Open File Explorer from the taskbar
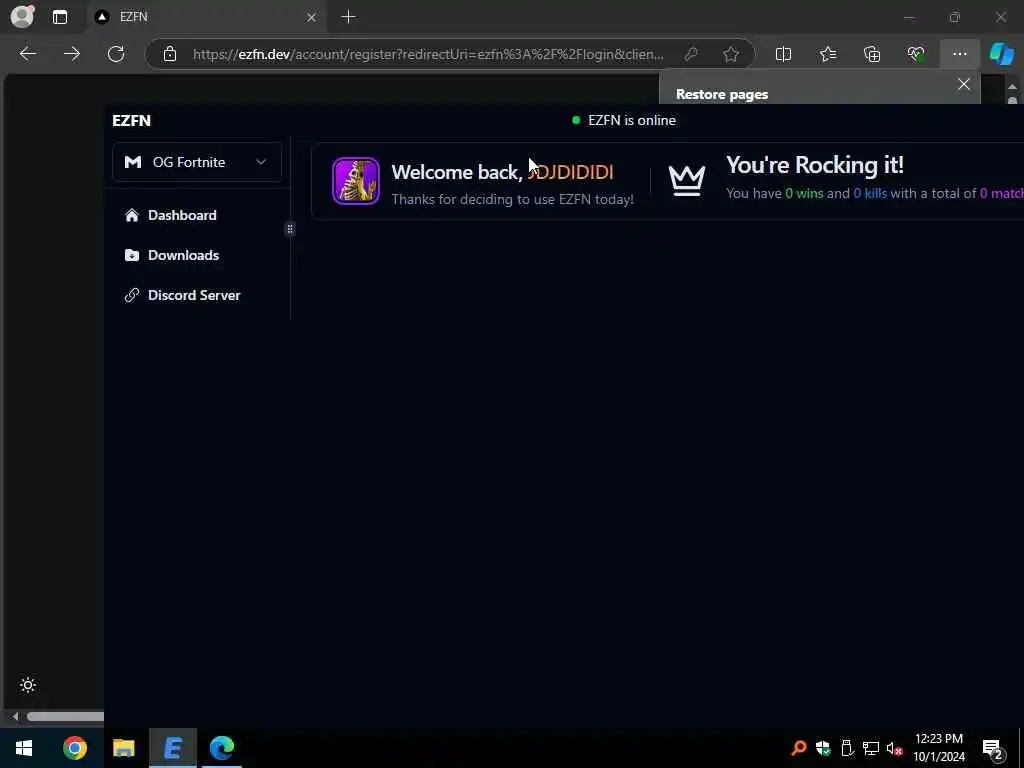This screenshot has width=1024, height=768. click(x=123, y=748)
